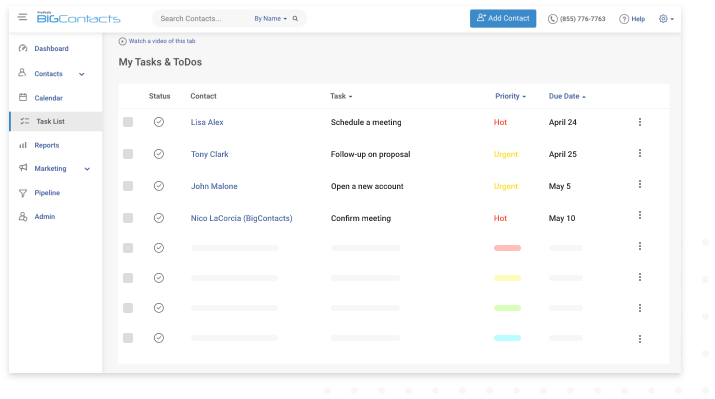Tick the Nico LaCorcia row checkbox
Image resolution: width=715 pixels, height=399 pixels.
pos(128,218)
